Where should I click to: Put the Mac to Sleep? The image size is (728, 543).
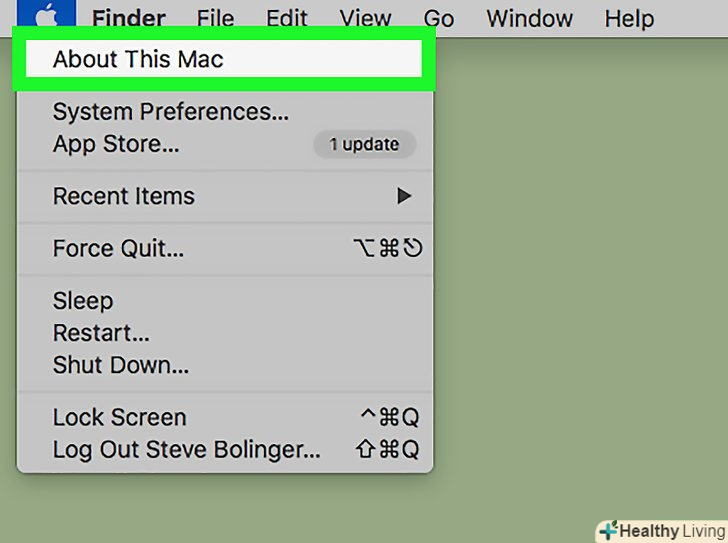point(83,301)
